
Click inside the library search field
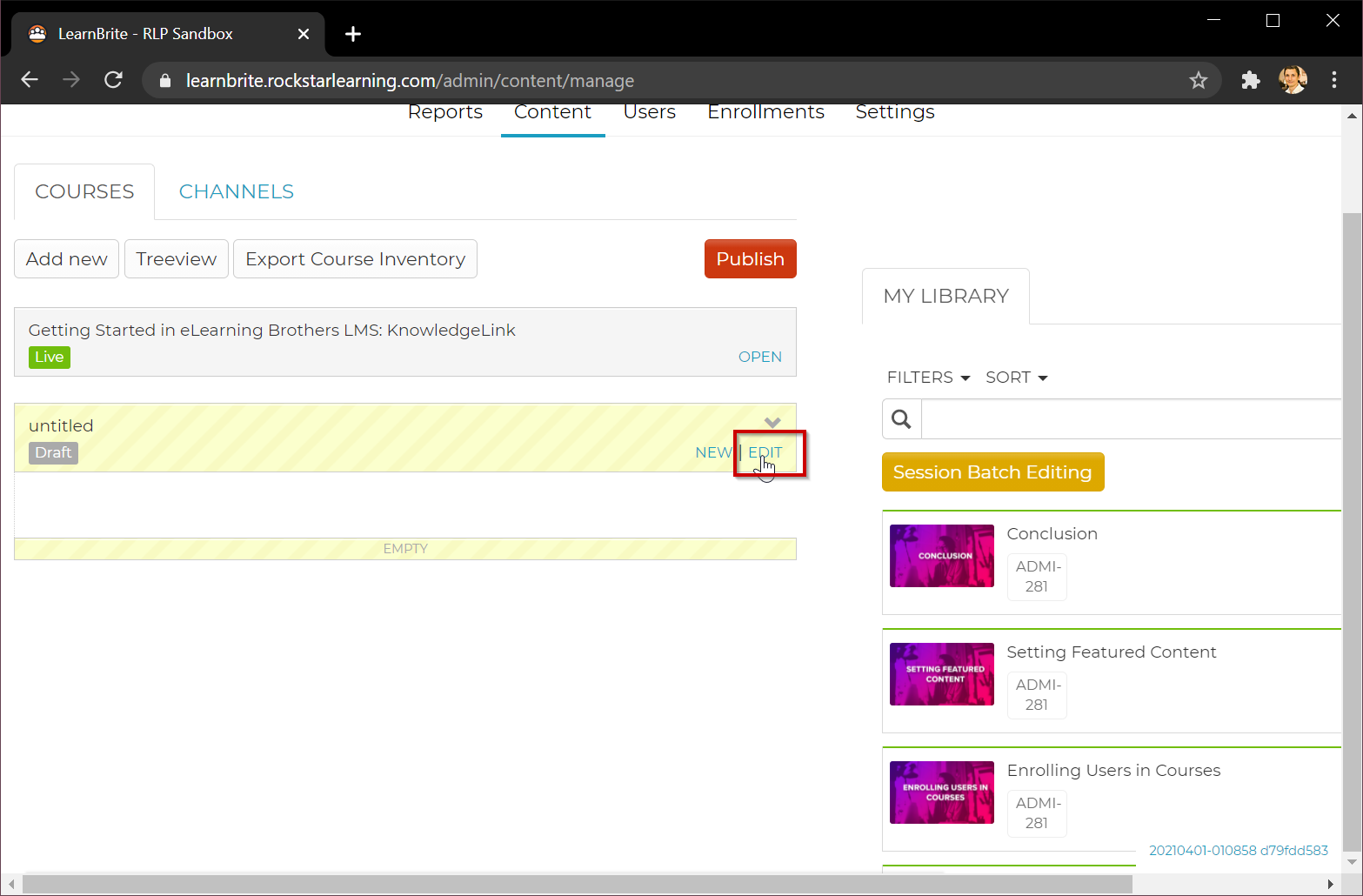click(x=1131, y=419)
